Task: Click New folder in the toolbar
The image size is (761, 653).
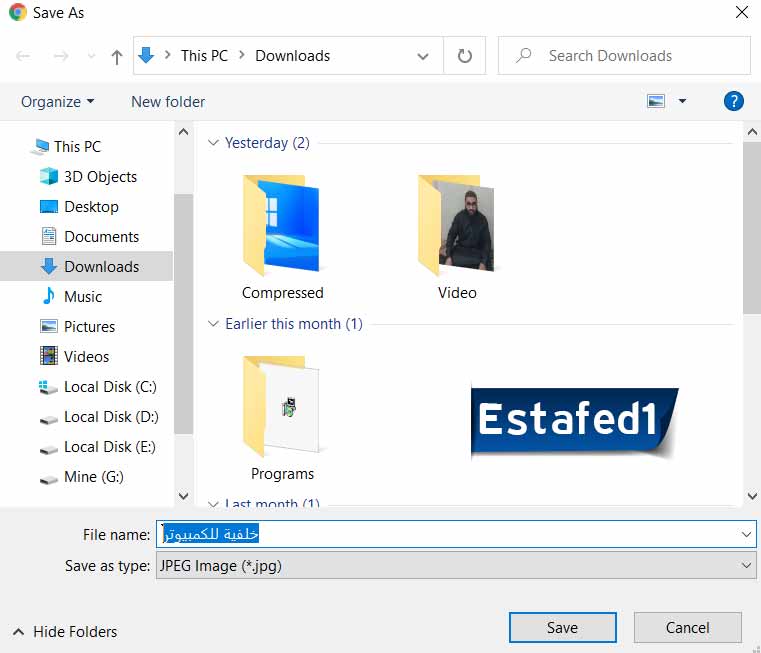Action: pyautogui.click(x=168, y=102)
